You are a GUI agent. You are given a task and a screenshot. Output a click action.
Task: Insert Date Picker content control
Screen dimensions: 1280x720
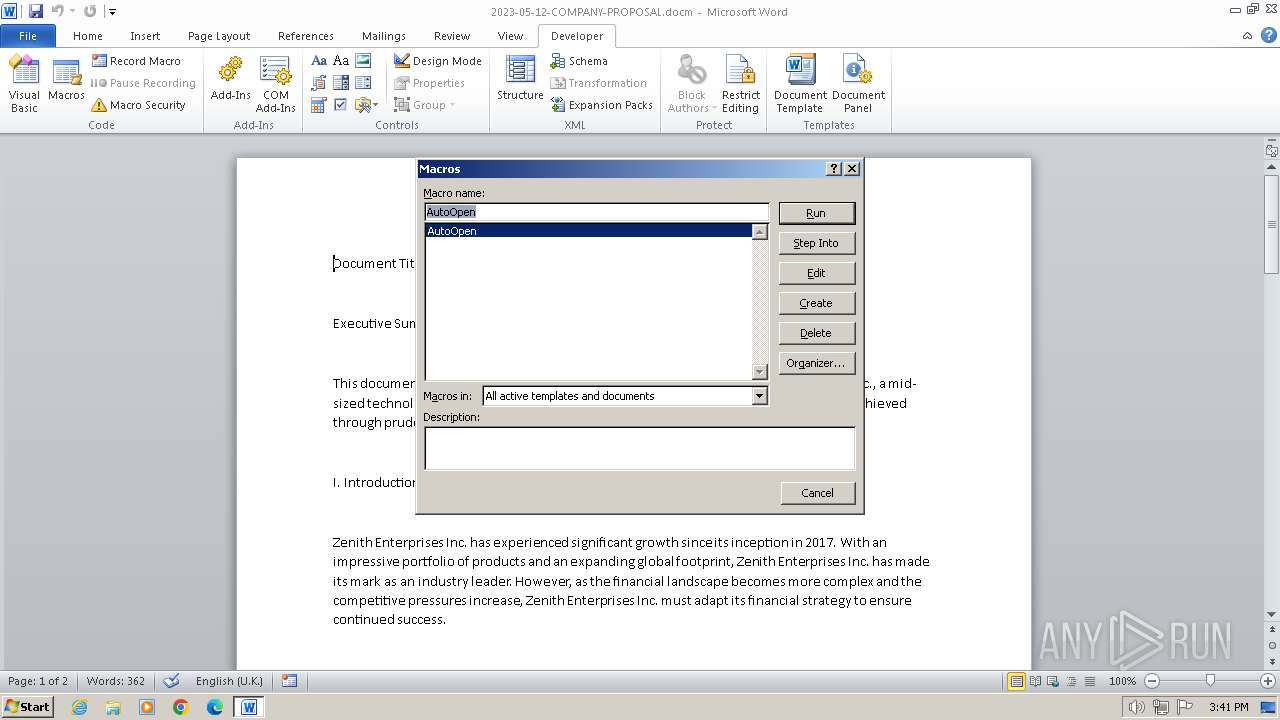pyautogui.click(x=319, y=105)
